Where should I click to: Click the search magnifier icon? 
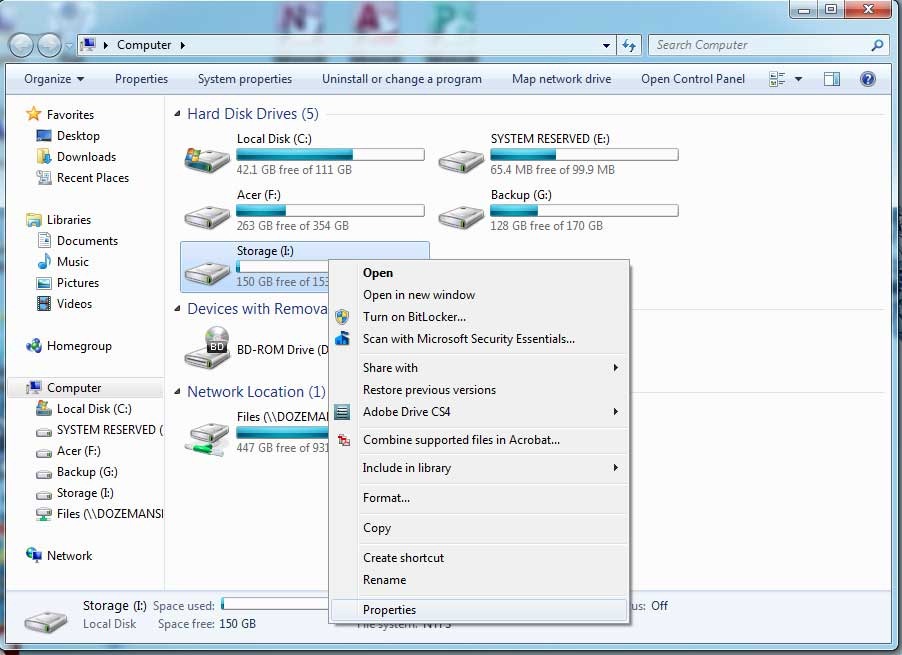877,45
